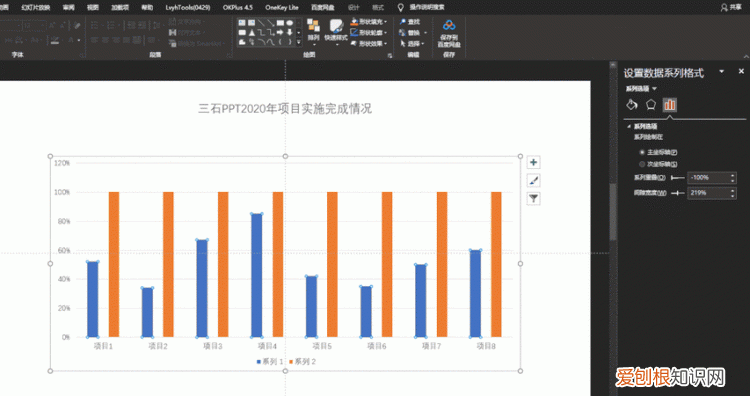750x396 pixels.
Task: Click the orange bar for 项目1
Action: coord(114,264)
